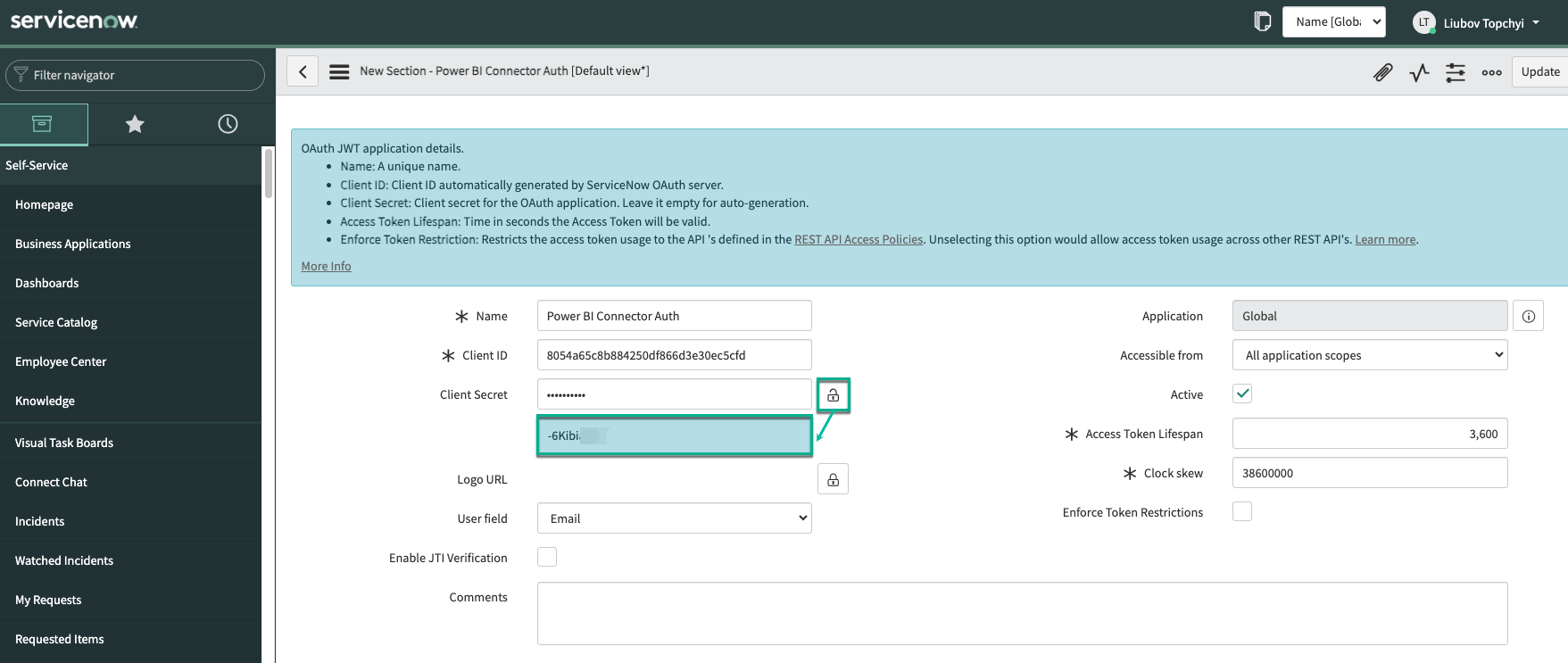
Task: Uncheck the Active checkbox
Action: pos(1242,394)
